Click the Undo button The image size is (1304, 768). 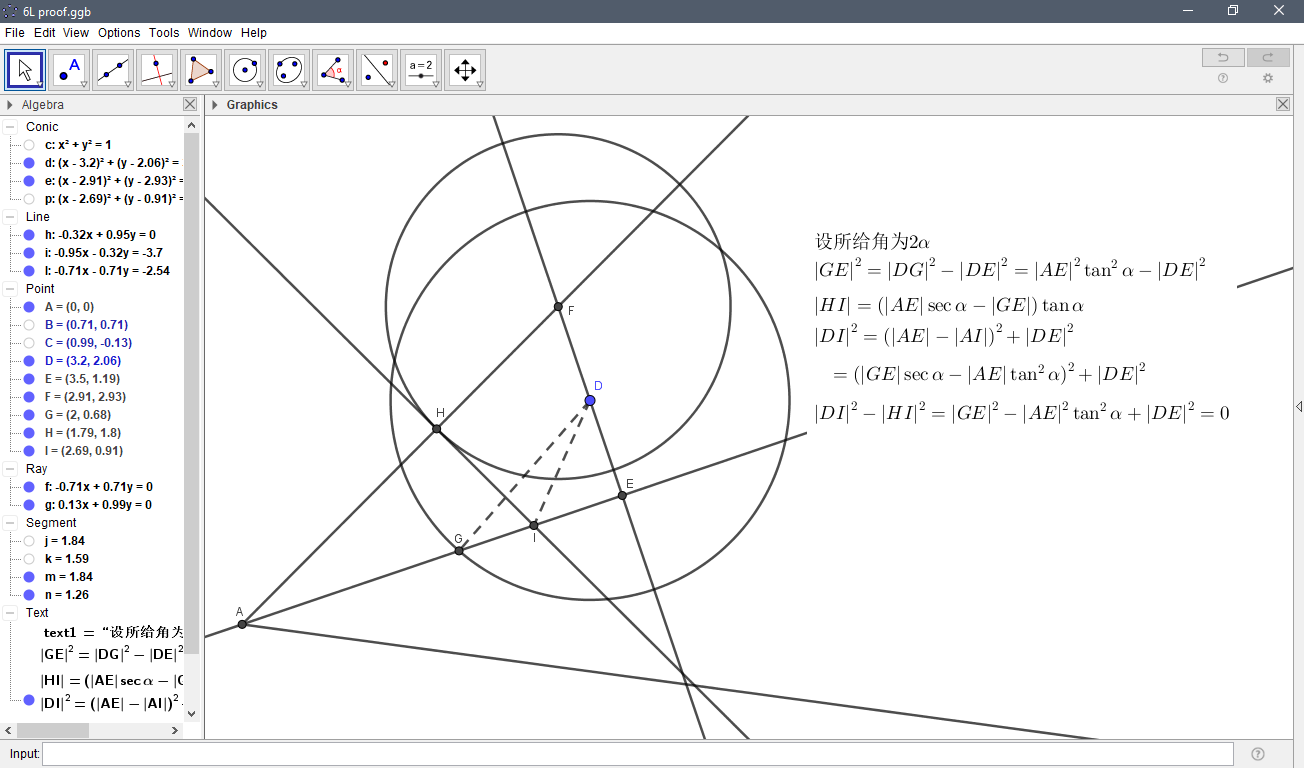pyautogui.click(x=1222, y=57)
